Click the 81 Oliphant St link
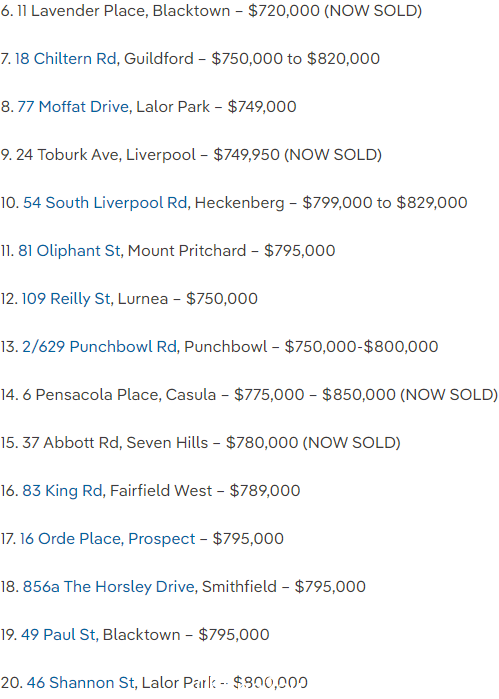This screenshot has height=699, width=499. click(69, 251)
